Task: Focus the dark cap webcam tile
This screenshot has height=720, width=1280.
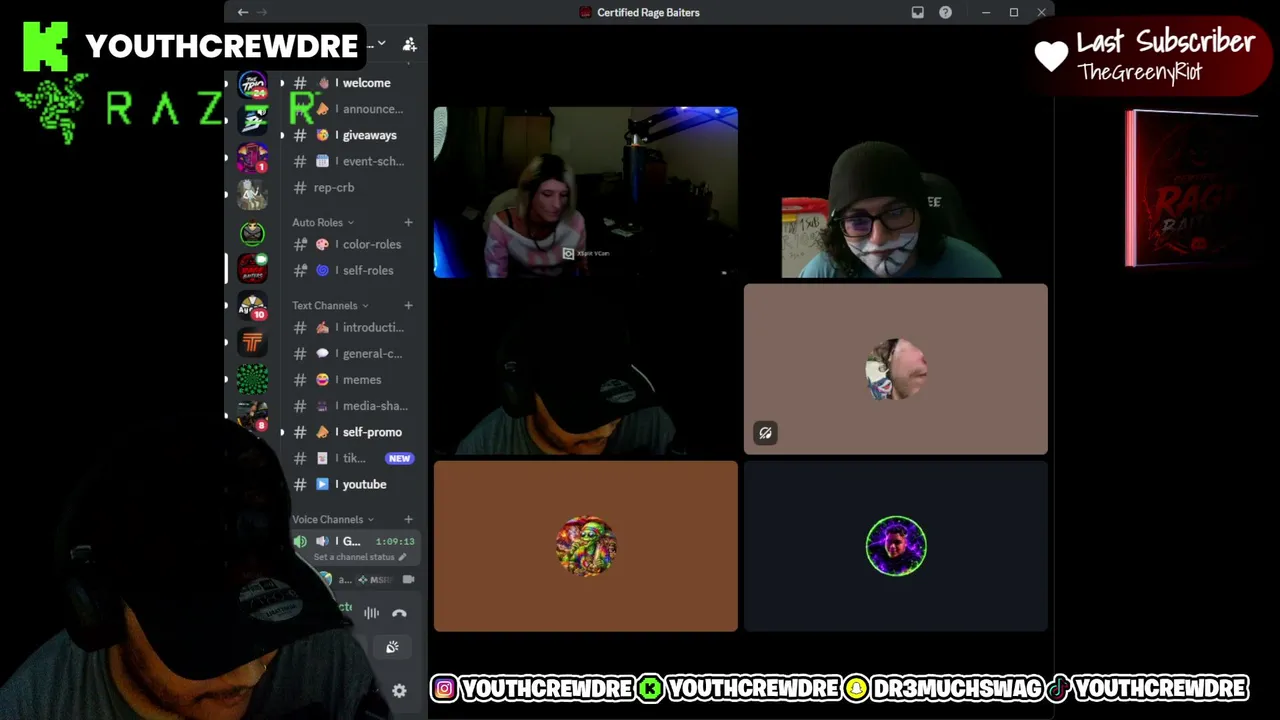Action: [x=586, y=369]
